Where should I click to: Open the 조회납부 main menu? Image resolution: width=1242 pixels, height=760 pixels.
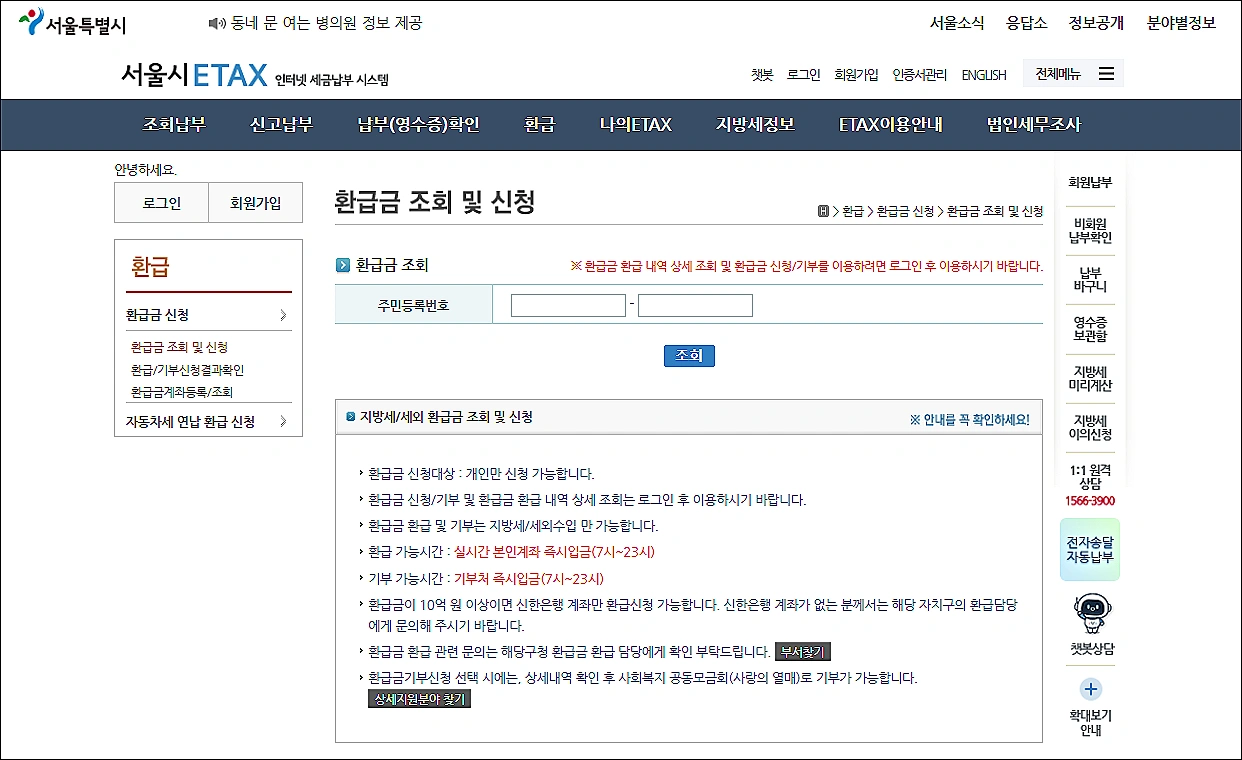point(174,125)
